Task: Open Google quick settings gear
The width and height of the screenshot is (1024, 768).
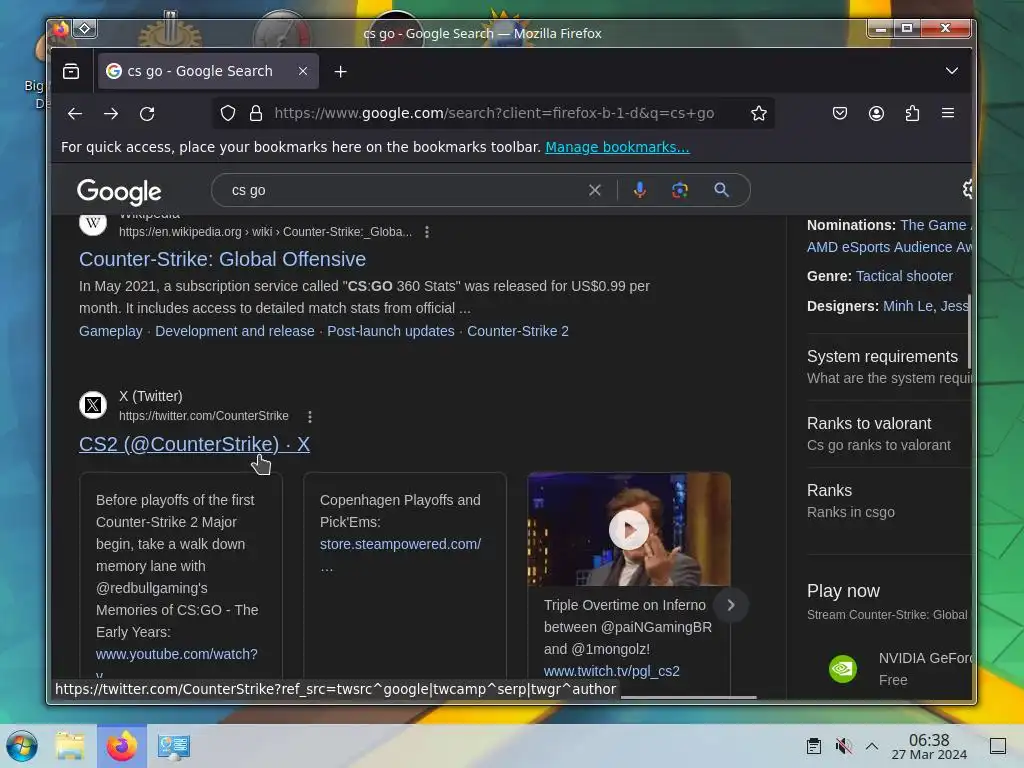Action: 967,189
